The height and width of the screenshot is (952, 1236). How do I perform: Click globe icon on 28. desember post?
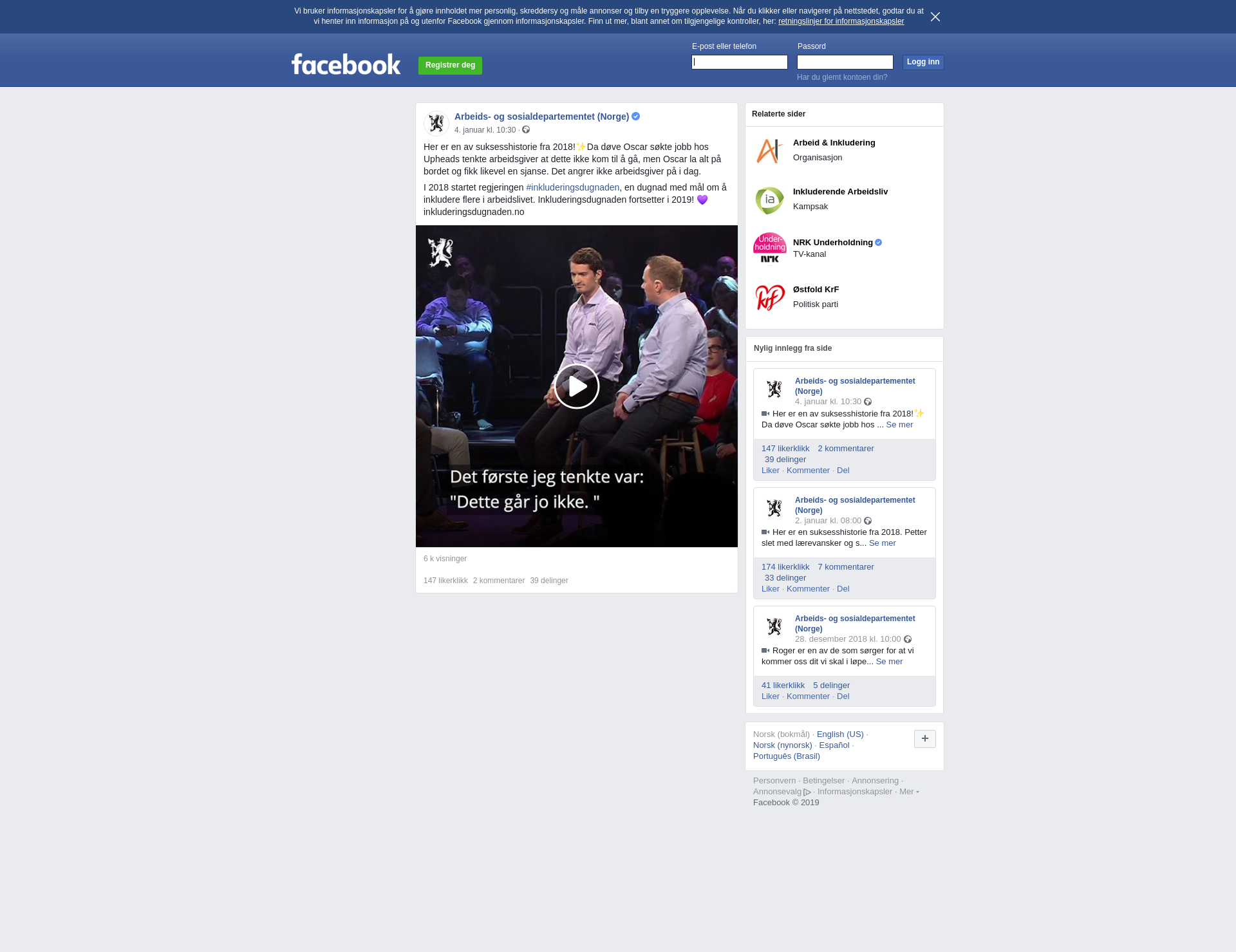click(908, 639)
